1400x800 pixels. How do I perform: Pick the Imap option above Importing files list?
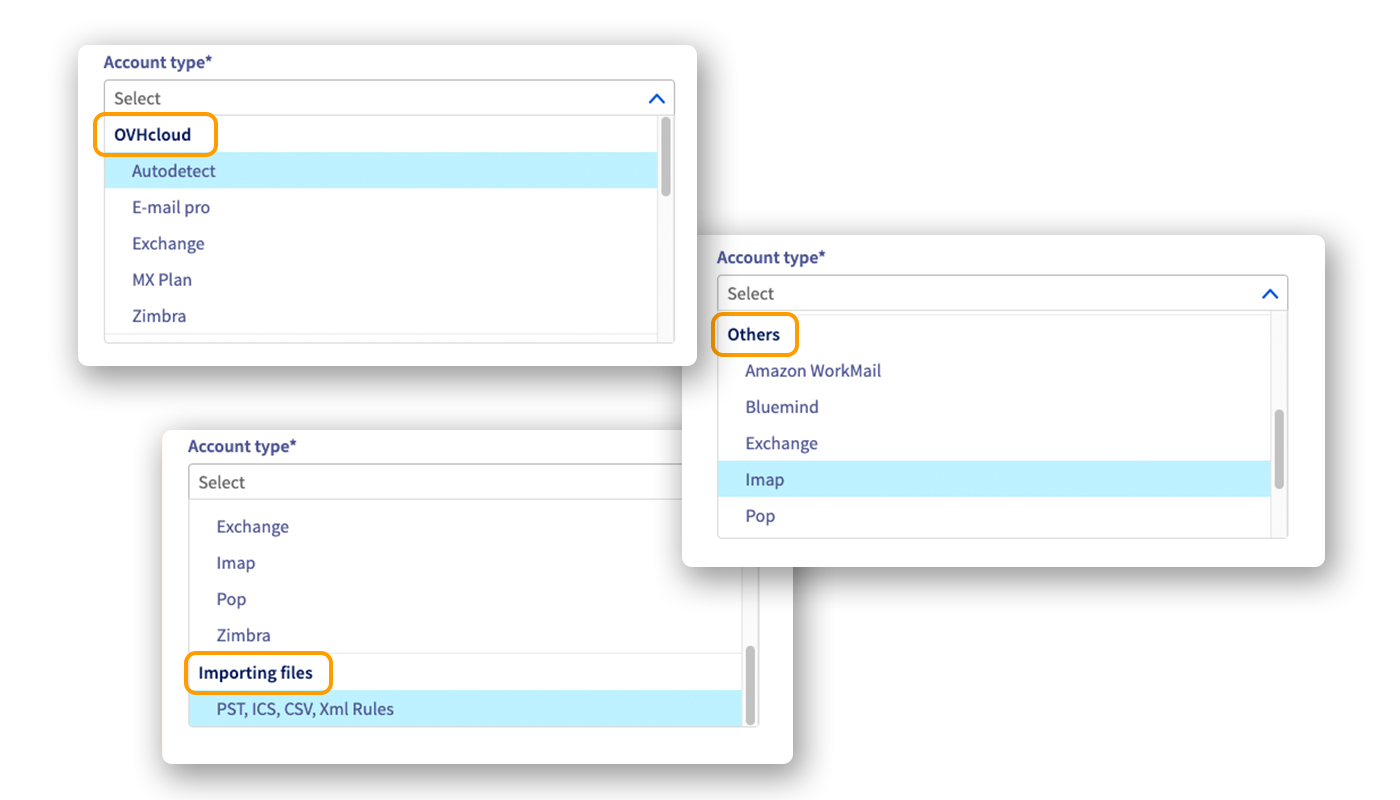(236, 563)
